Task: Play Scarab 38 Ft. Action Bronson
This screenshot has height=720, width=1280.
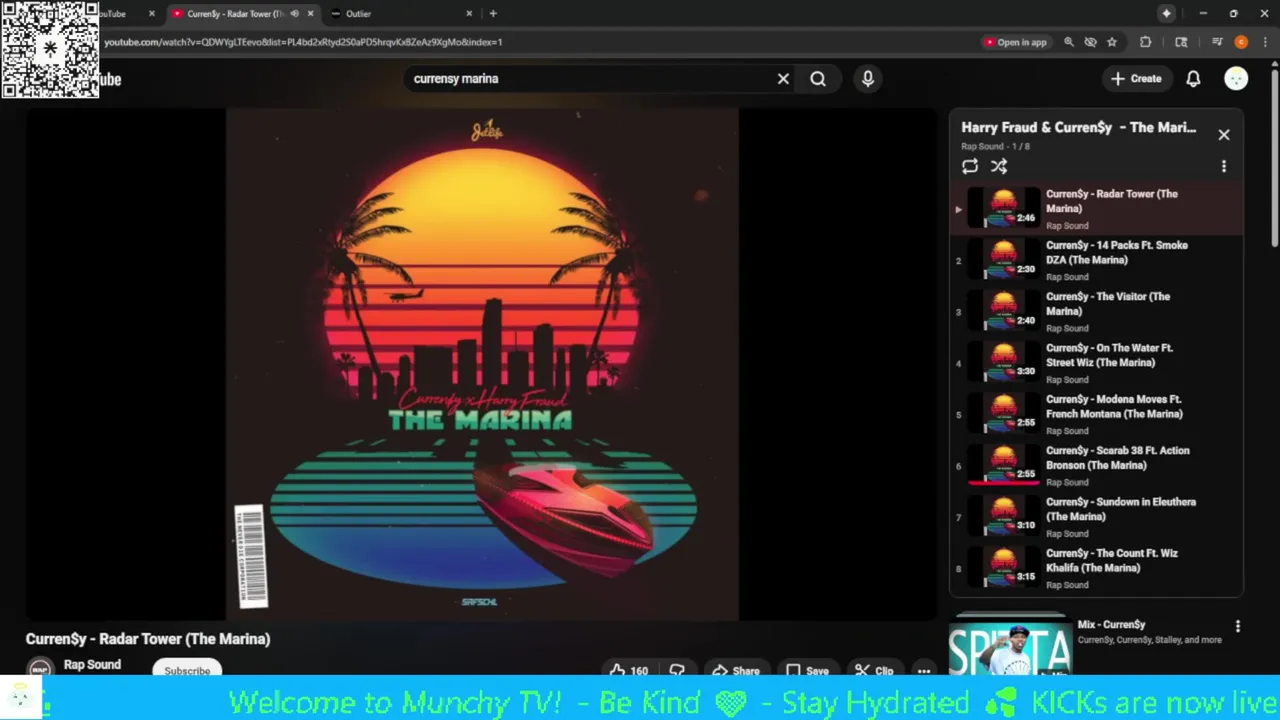Action: 1096,465
